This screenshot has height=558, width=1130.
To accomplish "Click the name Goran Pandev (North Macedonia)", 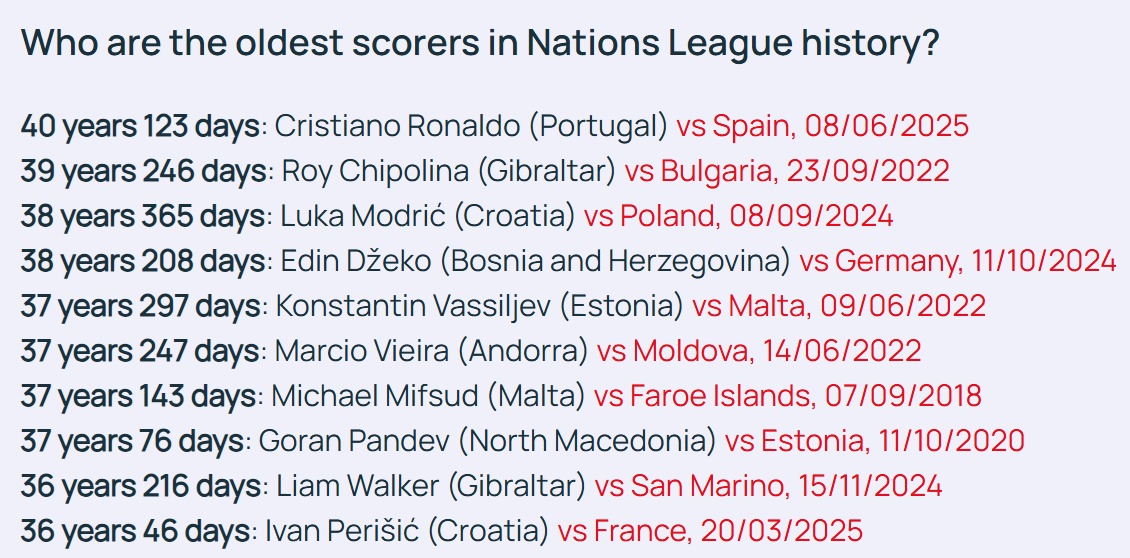I will [487, 441].
